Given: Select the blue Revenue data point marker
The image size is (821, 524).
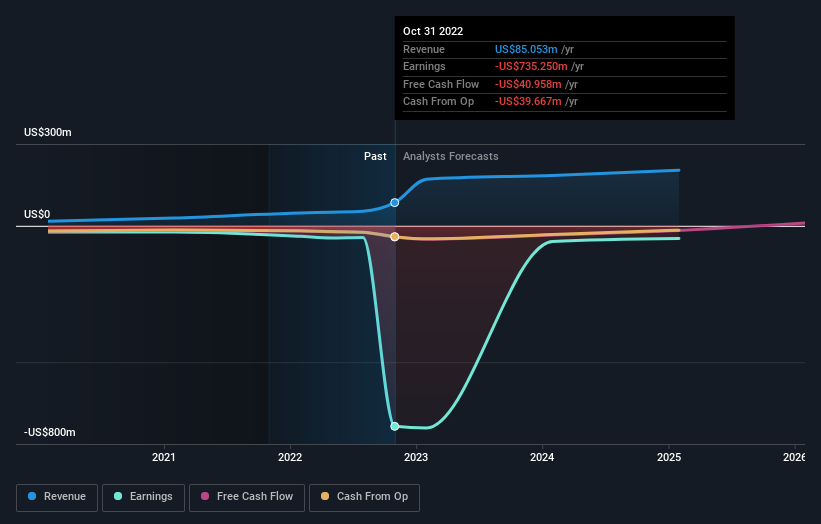Looking at the screenshot, I should point(395,203).
